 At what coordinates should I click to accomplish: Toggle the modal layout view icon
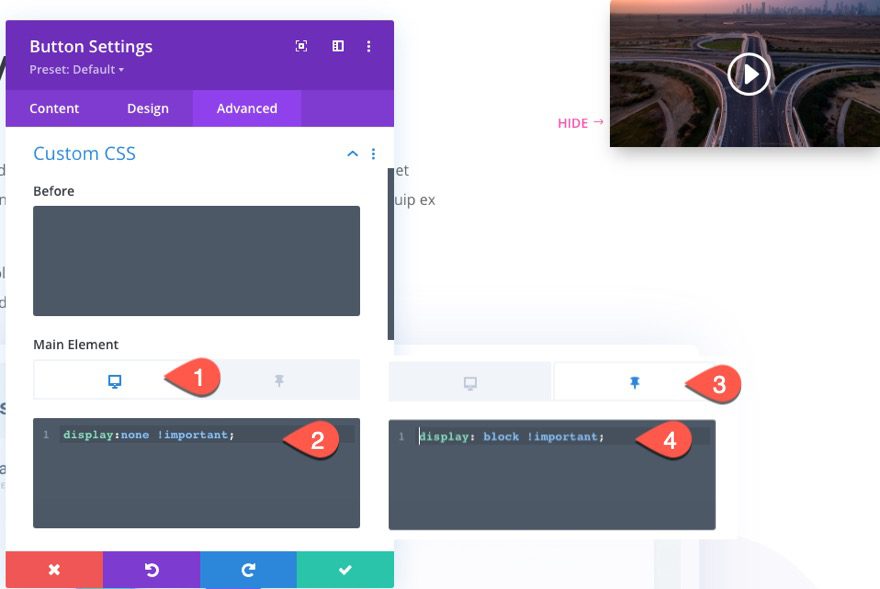coord(338,46)
